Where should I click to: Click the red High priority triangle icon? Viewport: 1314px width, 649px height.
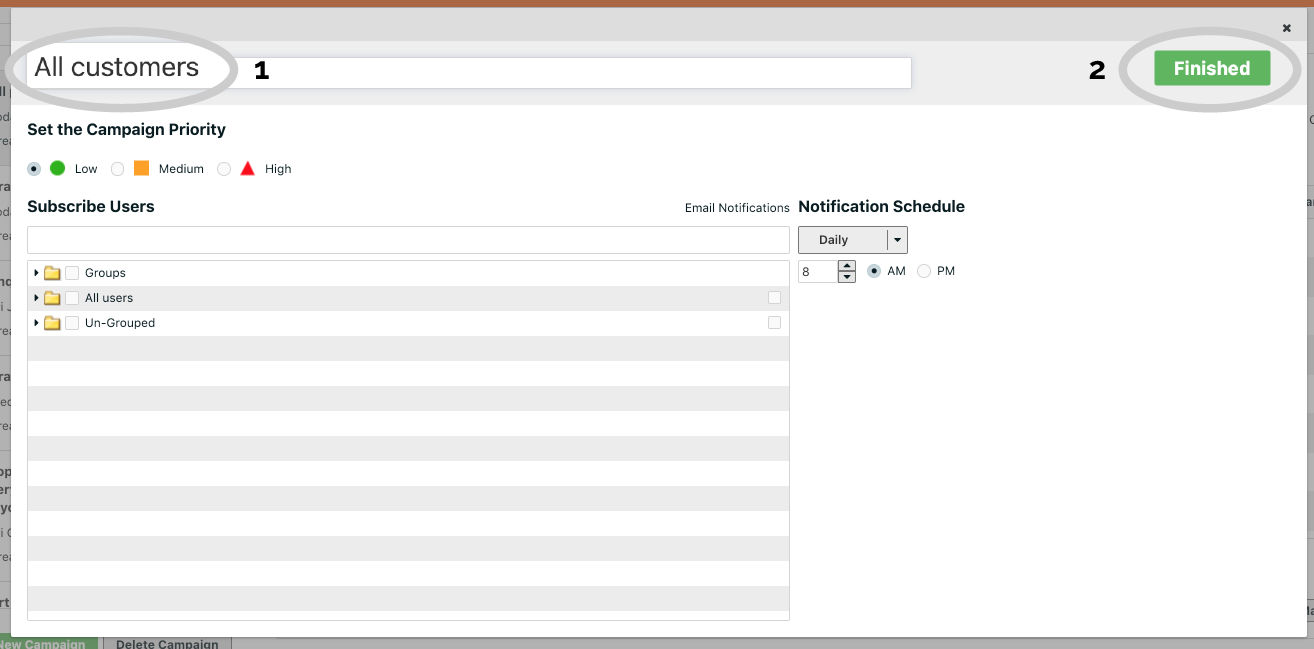click(x=248, y=168)
